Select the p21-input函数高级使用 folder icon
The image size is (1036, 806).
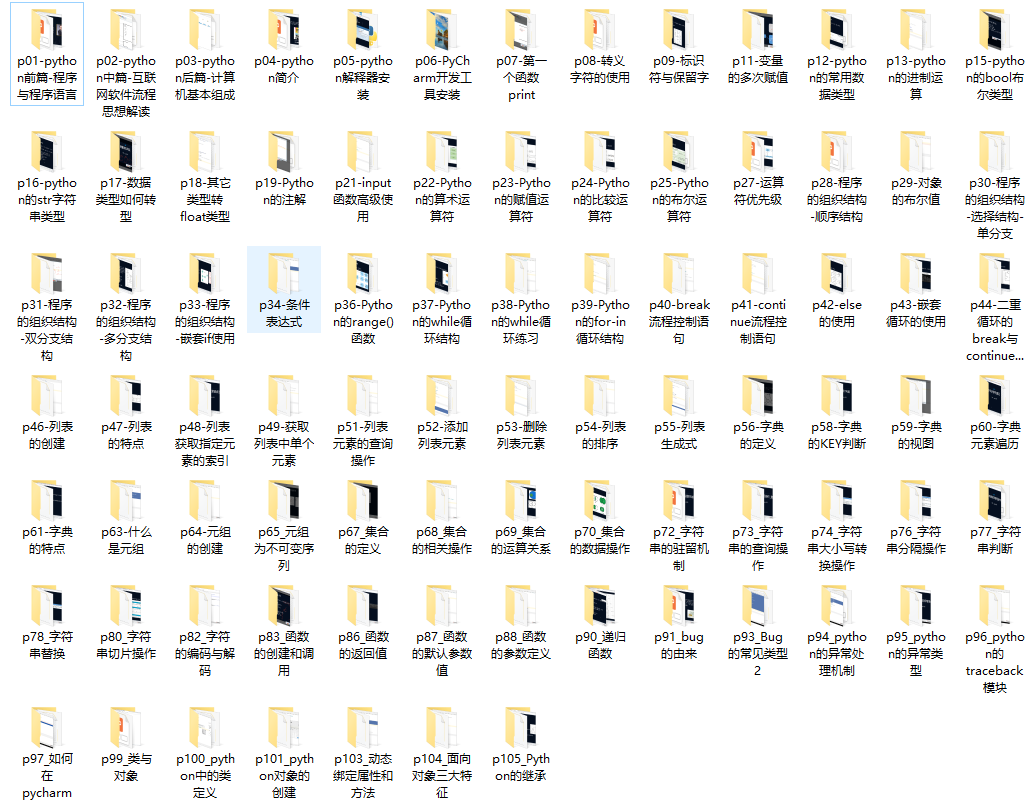(363, 152)
